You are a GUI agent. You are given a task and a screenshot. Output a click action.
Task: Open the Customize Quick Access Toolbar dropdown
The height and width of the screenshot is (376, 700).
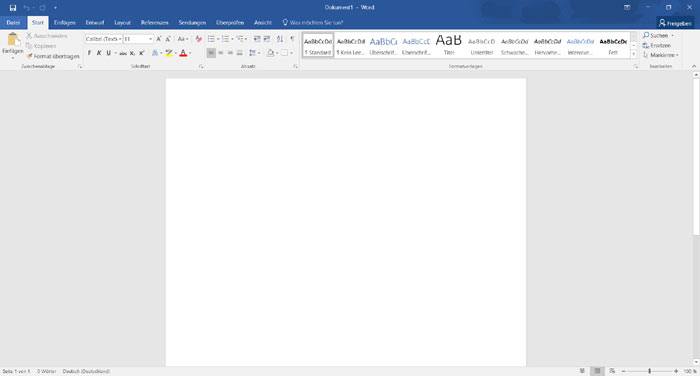[x=55, y=8]
